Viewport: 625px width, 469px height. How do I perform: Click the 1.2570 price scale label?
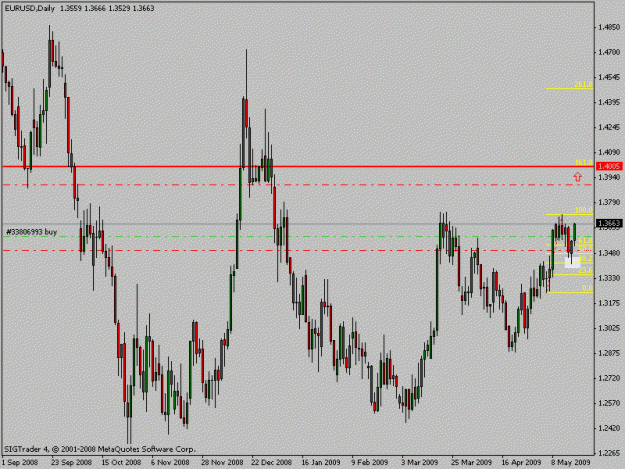609,403
